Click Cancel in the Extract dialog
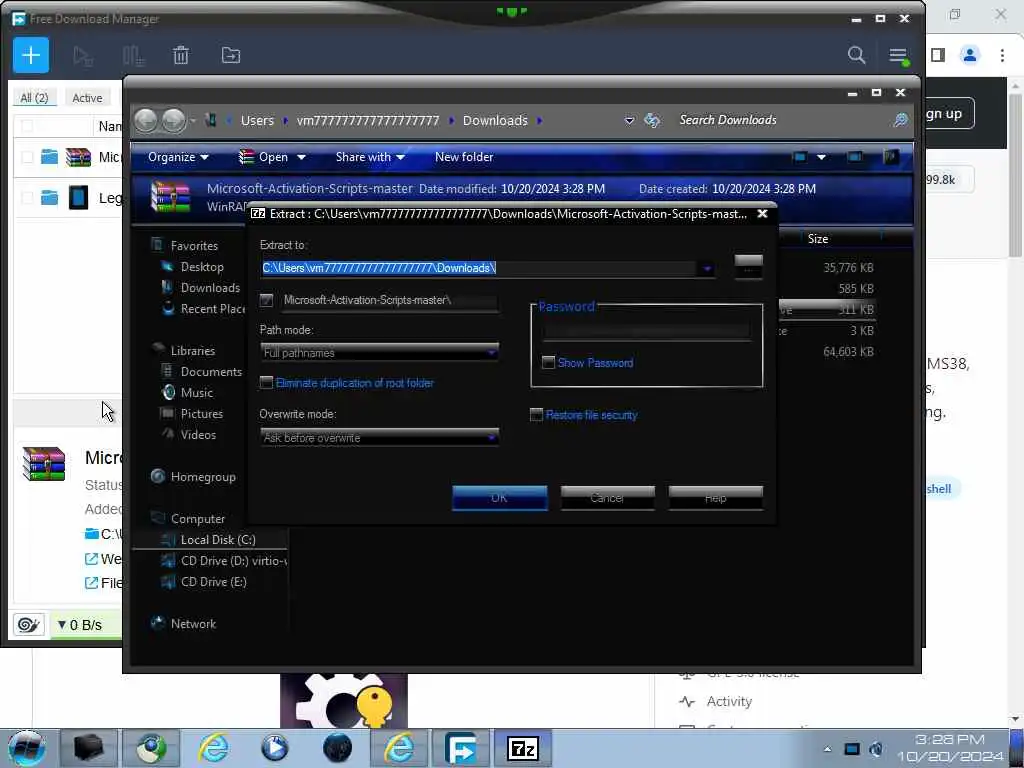Viewport: 1024px width, 768px height. point(607,498)
